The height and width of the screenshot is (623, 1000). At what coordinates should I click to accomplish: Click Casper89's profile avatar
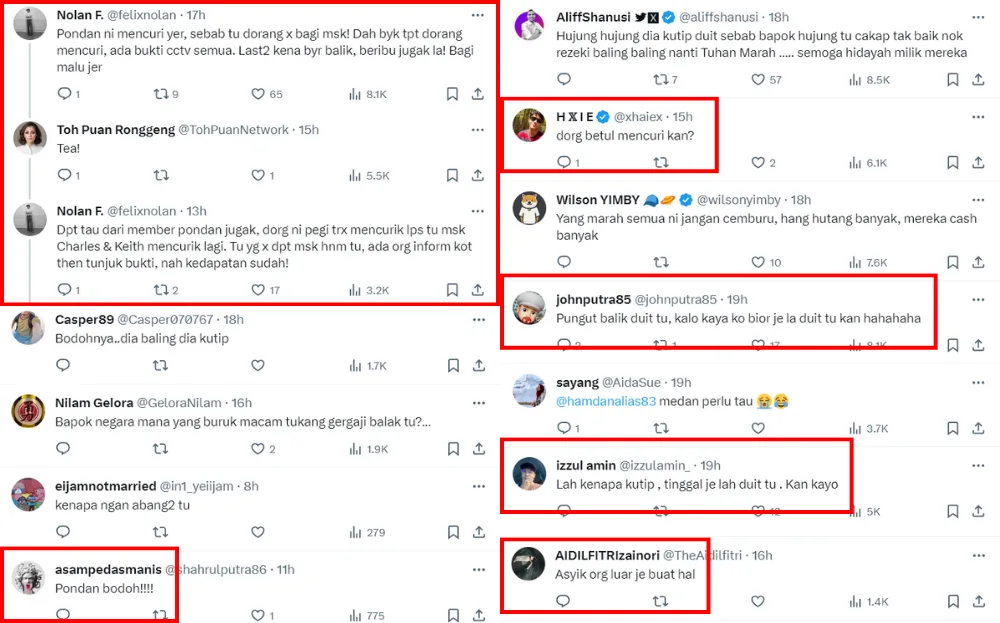point(29,327)
